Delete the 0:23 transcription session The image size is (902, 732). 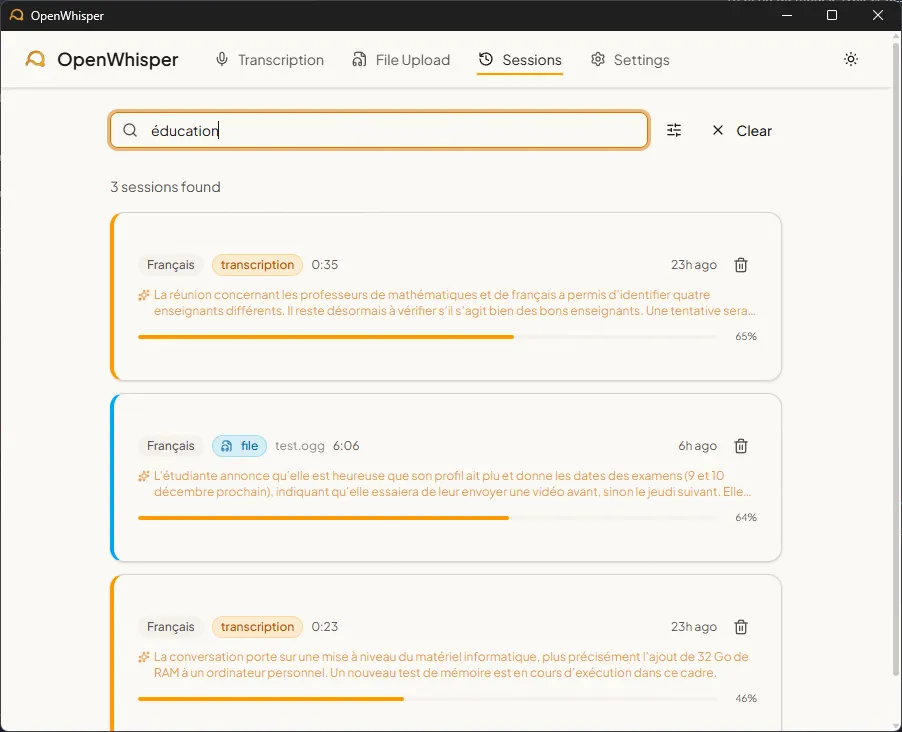[741, 627]
